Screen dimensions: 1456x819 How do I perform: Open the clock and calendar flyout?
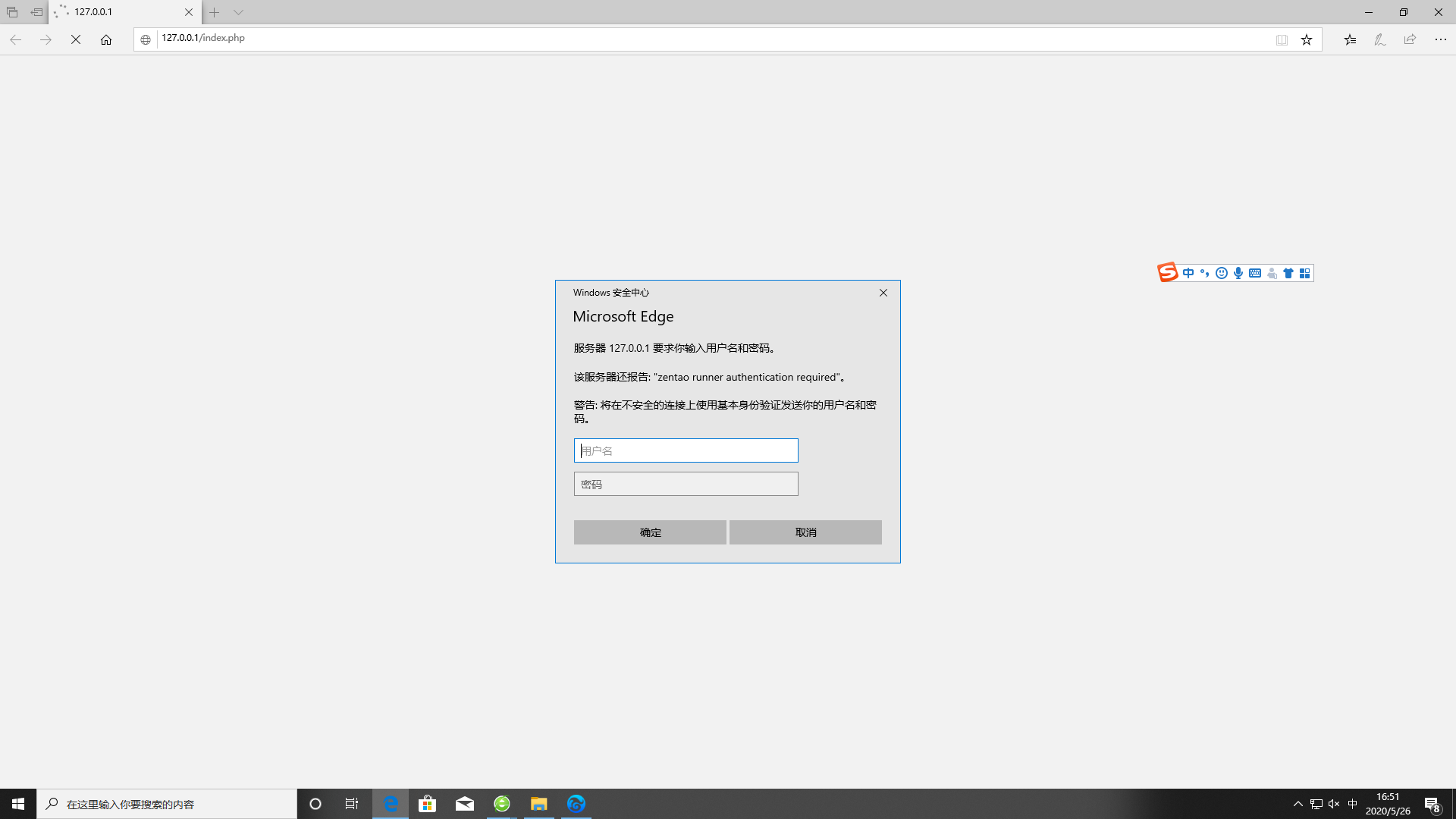[1388, 804]
